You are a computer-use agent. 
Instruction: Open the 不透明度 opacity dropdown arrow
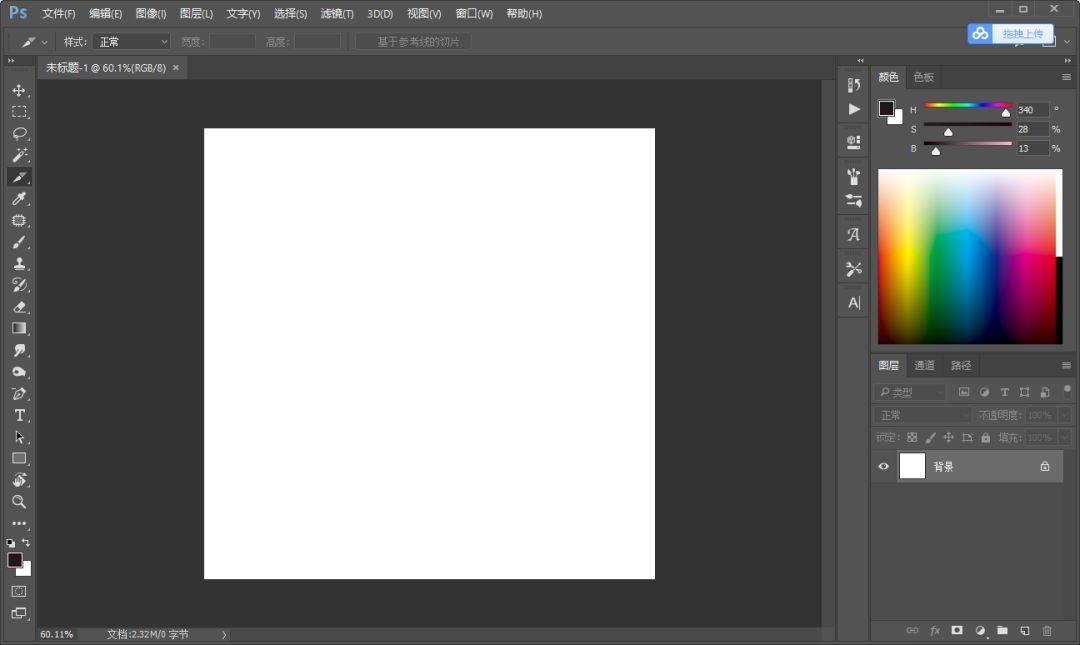click(x=1065, y=415)
